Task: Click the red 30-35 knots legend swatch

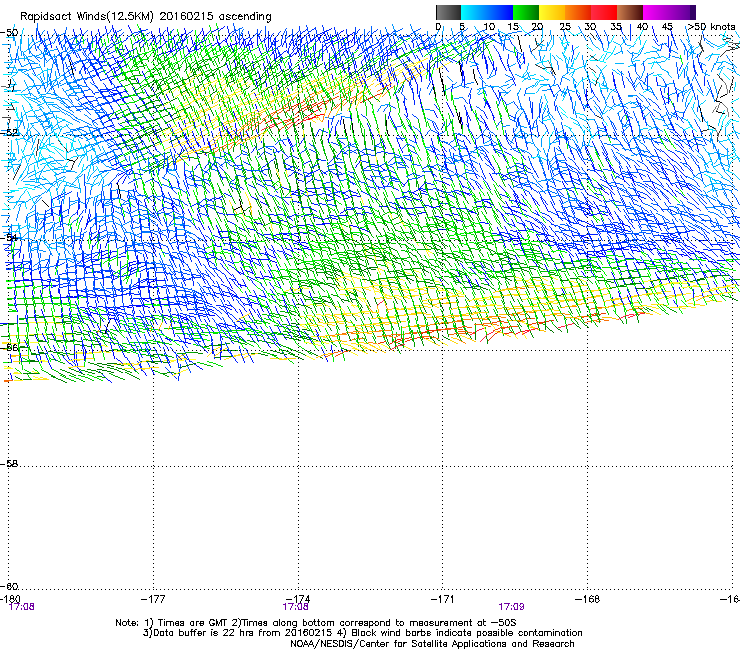Action: pyautogui.click(x=604, y=12)
